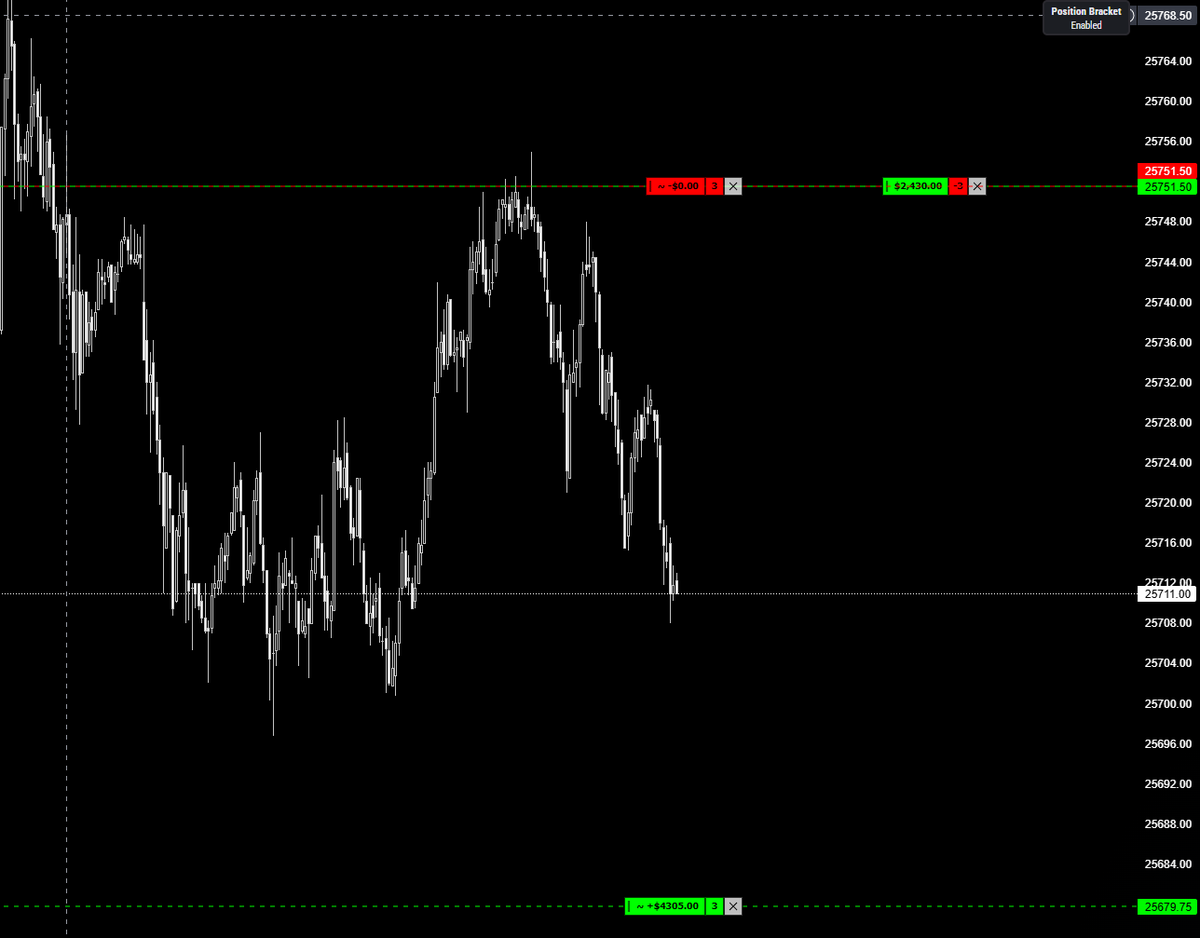The width and height of the screenshot is (1200, 938).
Task: Click the 25732.00 price axis label
Action: coord(1167,382)
